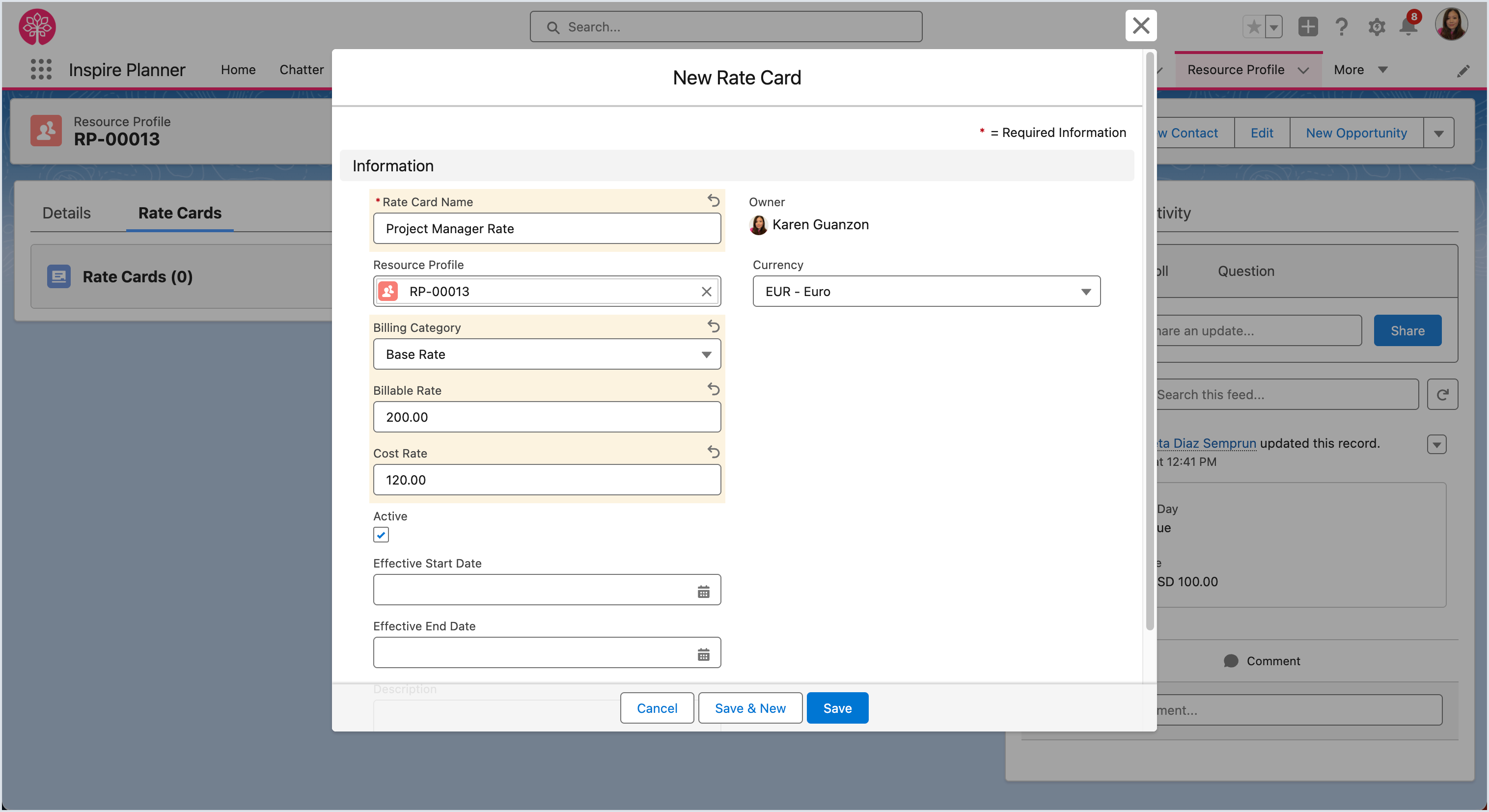Viewport: 1489px width, 812px height.
Task: Undo changes to Billing Category
Action: [x=713, y=326]
